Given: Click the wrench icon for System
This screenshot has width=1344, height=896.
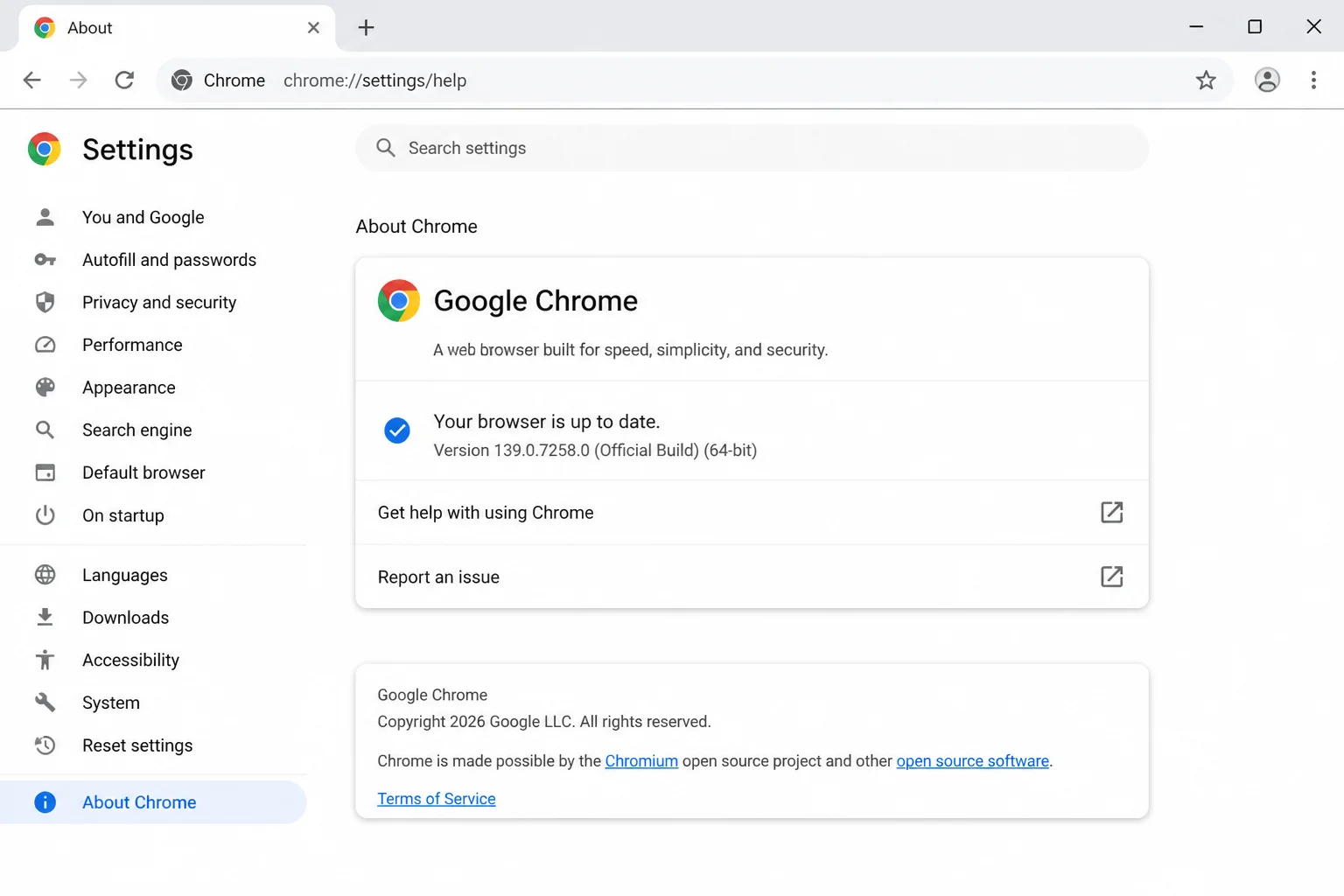Looking at the screenshot, I should 45,703.
